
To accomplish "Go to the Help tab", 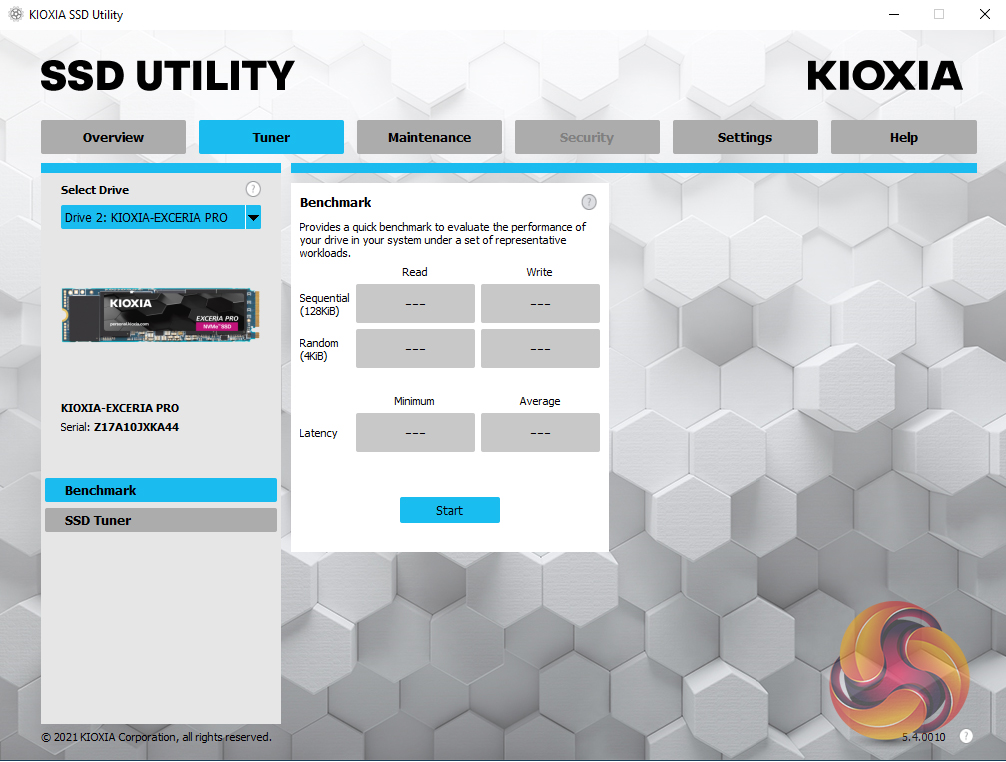I will [903, 137].
